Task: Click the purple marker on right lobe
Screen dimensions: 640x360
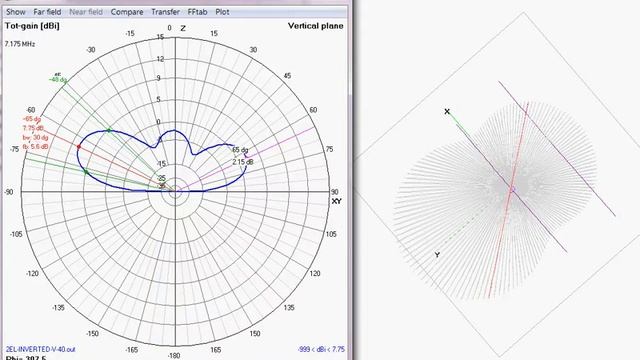Action: coord(245,155)
